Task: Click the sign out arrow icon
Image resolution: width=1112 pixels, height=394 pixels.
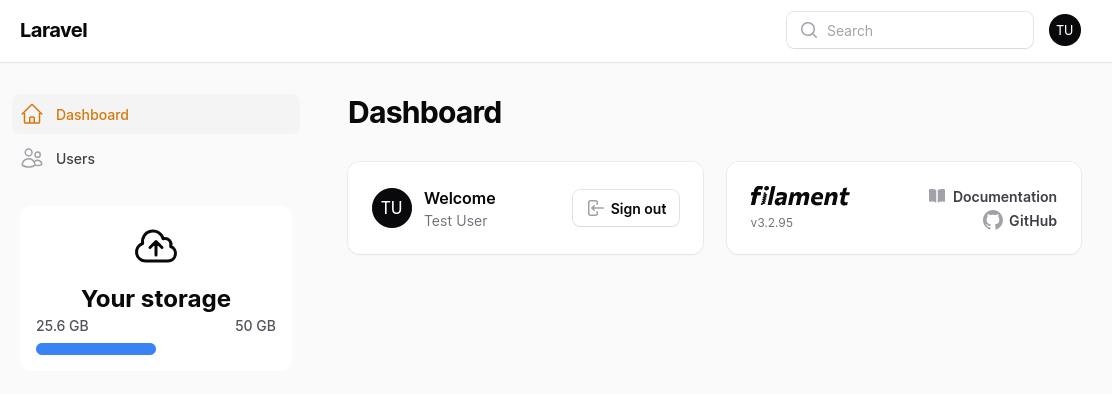Action: click(596, 208)
